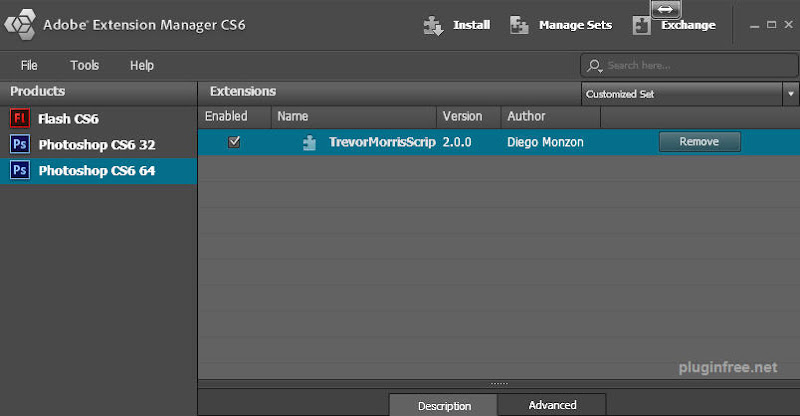Click the TrevorMorrisScrip extension puzzle icon
800x416 pixels.
point(309,142)
